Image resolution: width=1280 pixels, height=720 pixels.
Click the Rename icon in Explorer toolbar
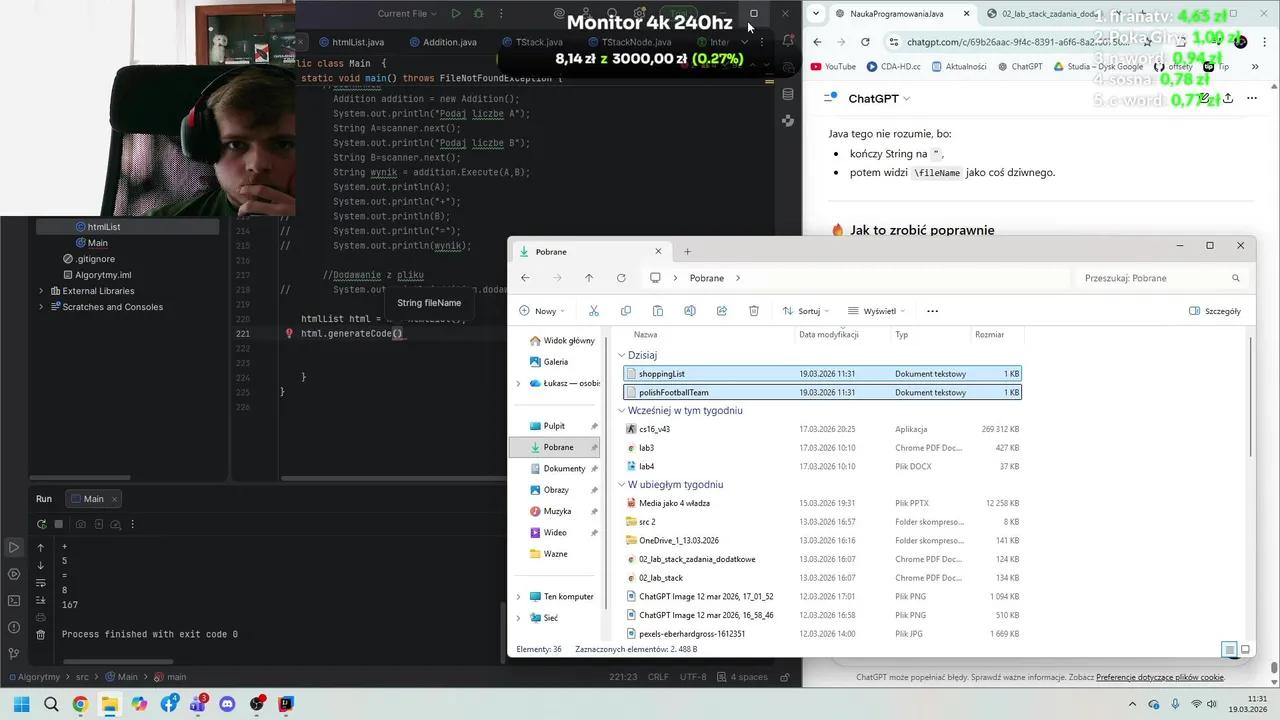click(689, 311)
